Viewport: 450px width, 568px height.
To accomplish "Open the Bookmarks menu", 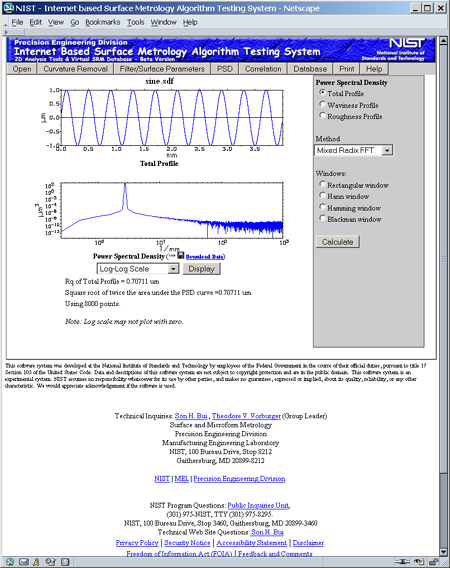I will coord(103,22).
